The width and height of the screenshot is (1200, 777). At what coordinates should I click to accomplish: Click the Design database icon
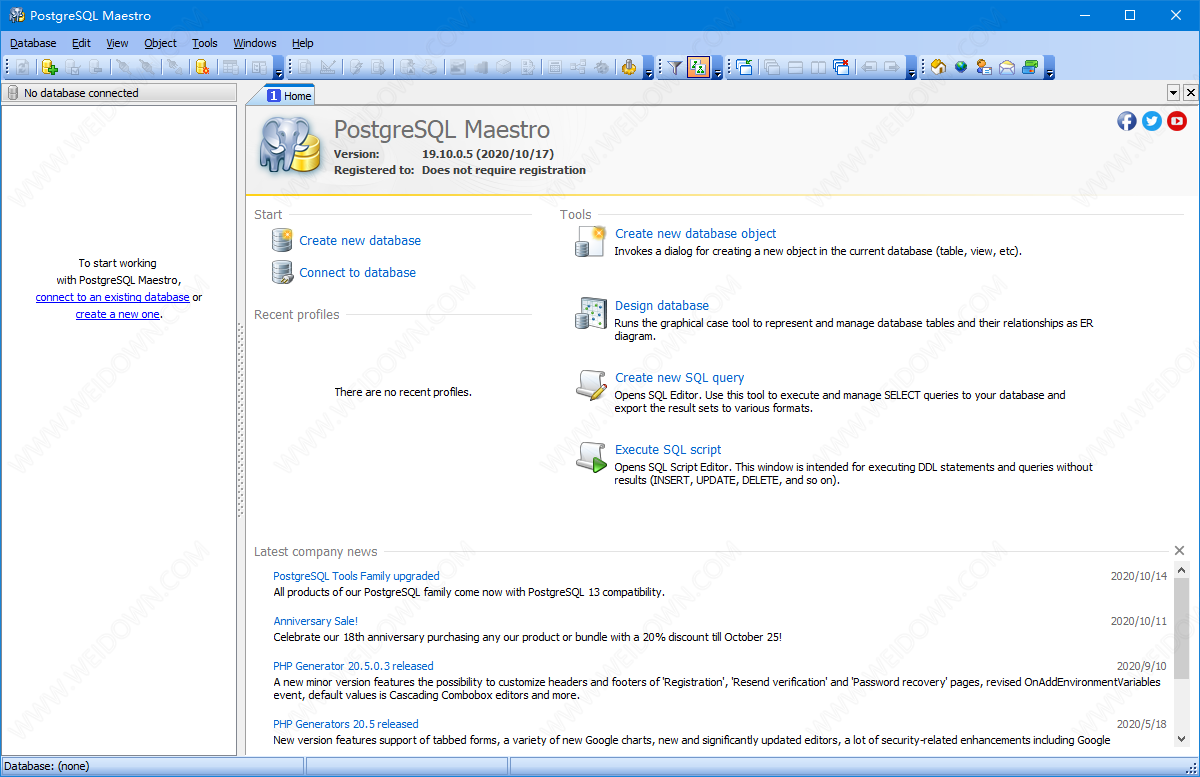click(591, 313)
